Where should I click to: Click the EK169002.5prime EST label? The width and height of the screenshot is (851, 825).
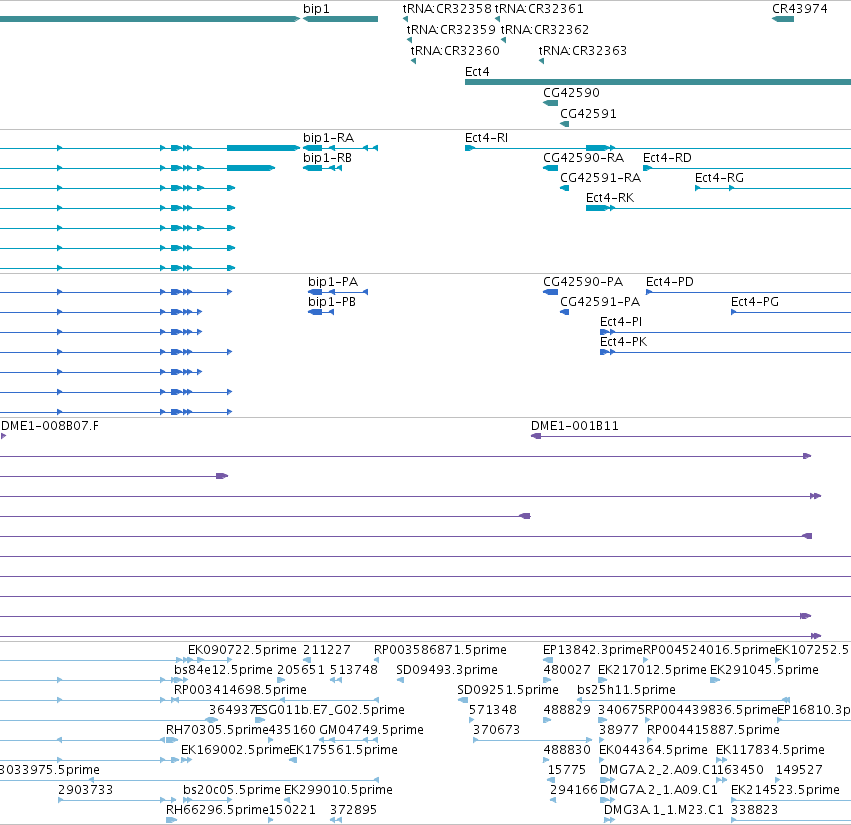click(235, 750)
